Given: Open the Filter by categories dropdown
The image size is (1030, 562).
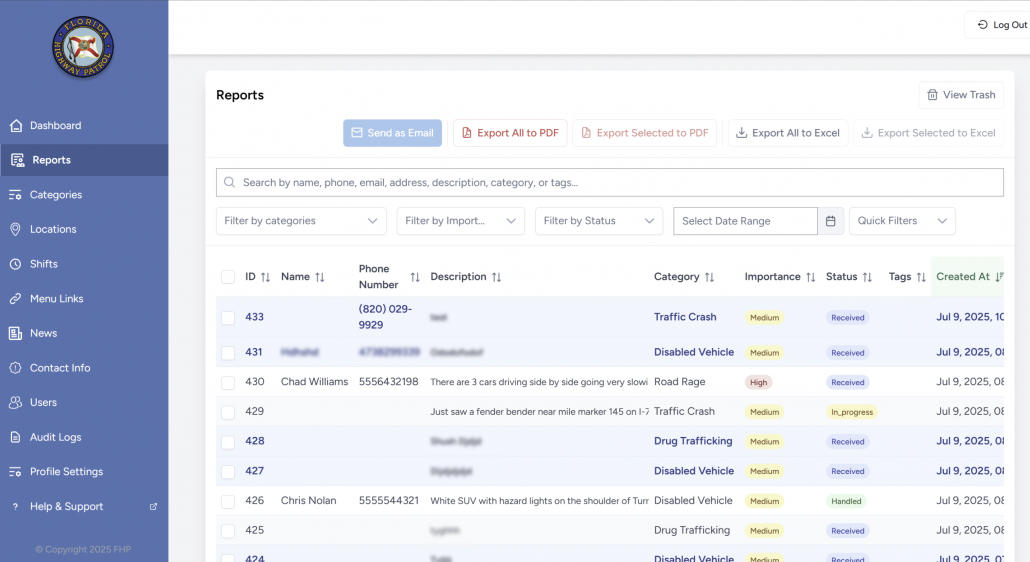Looking at the screenshot, I should click(x=301, y=221).
